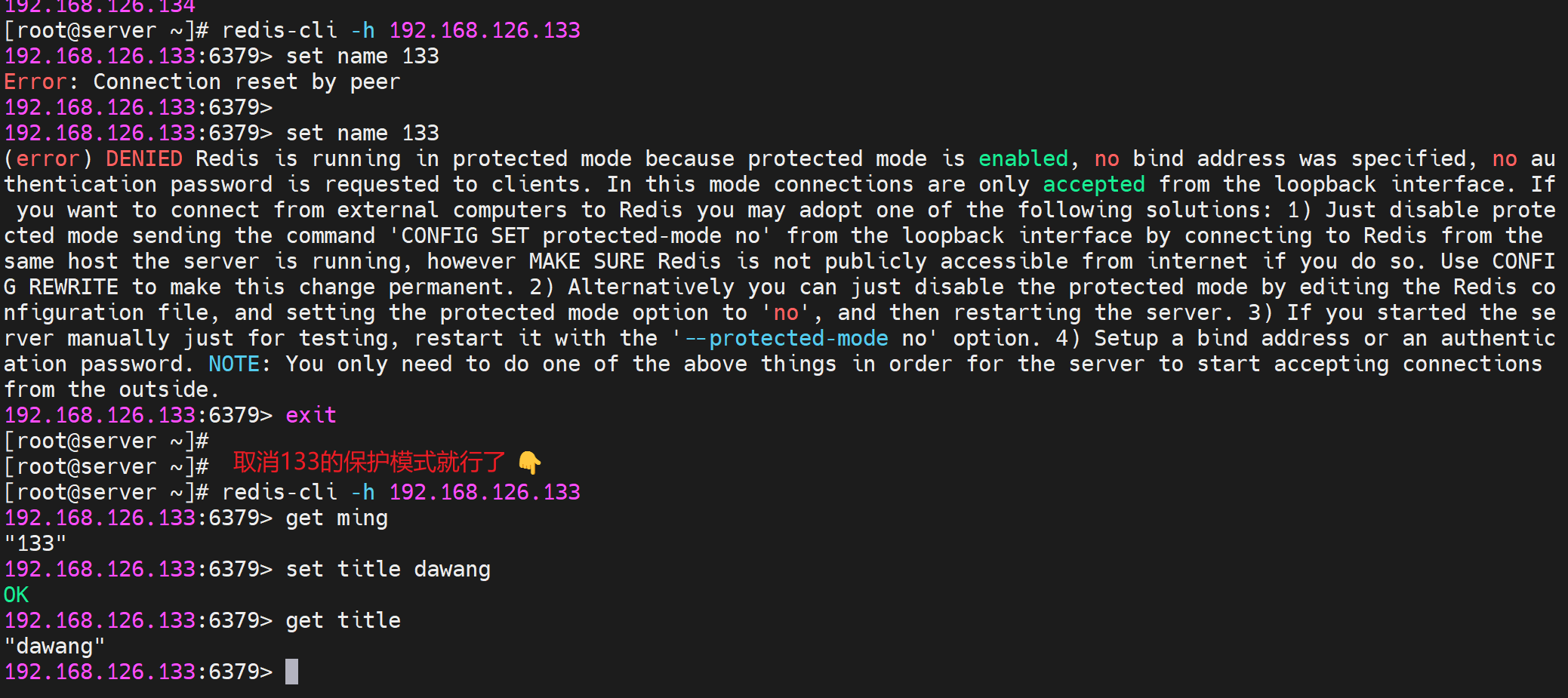The width and height of the screenshot is (1568, 698).
Task: Click the block cursor at the last prompt
Action: tap(291, 672)
